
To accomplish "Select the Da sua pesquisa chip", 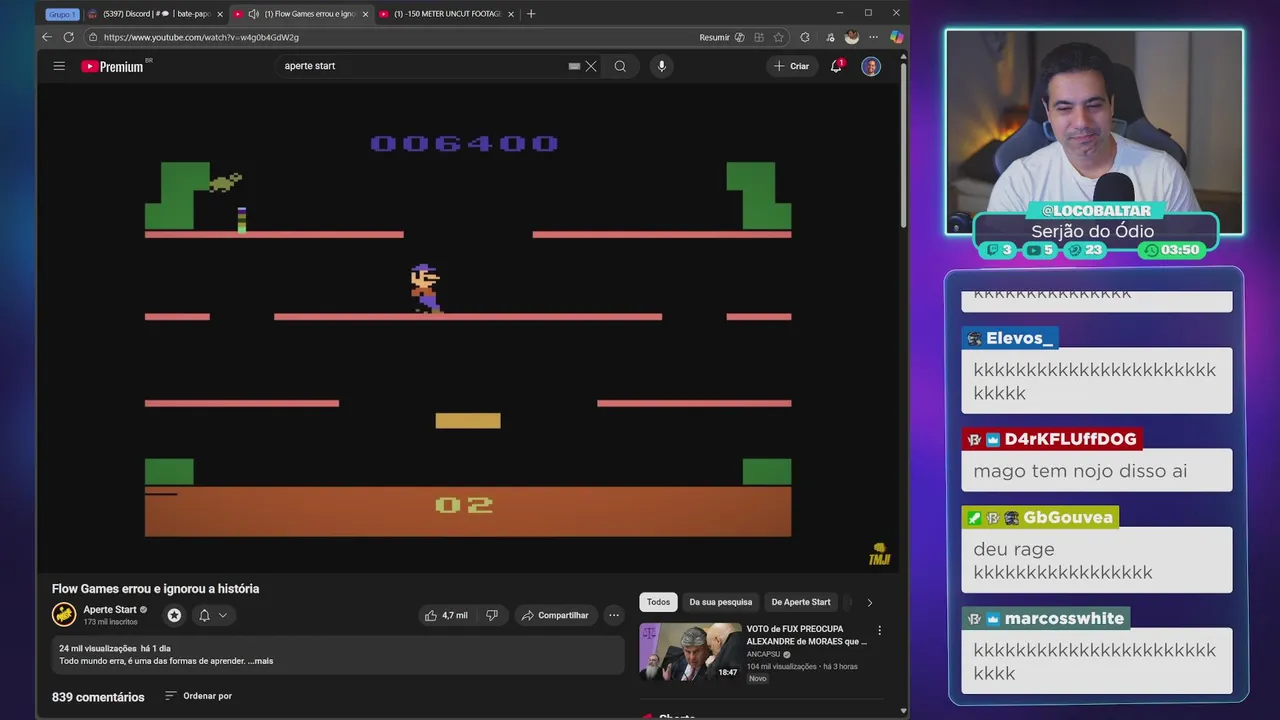I will point(720,602).
